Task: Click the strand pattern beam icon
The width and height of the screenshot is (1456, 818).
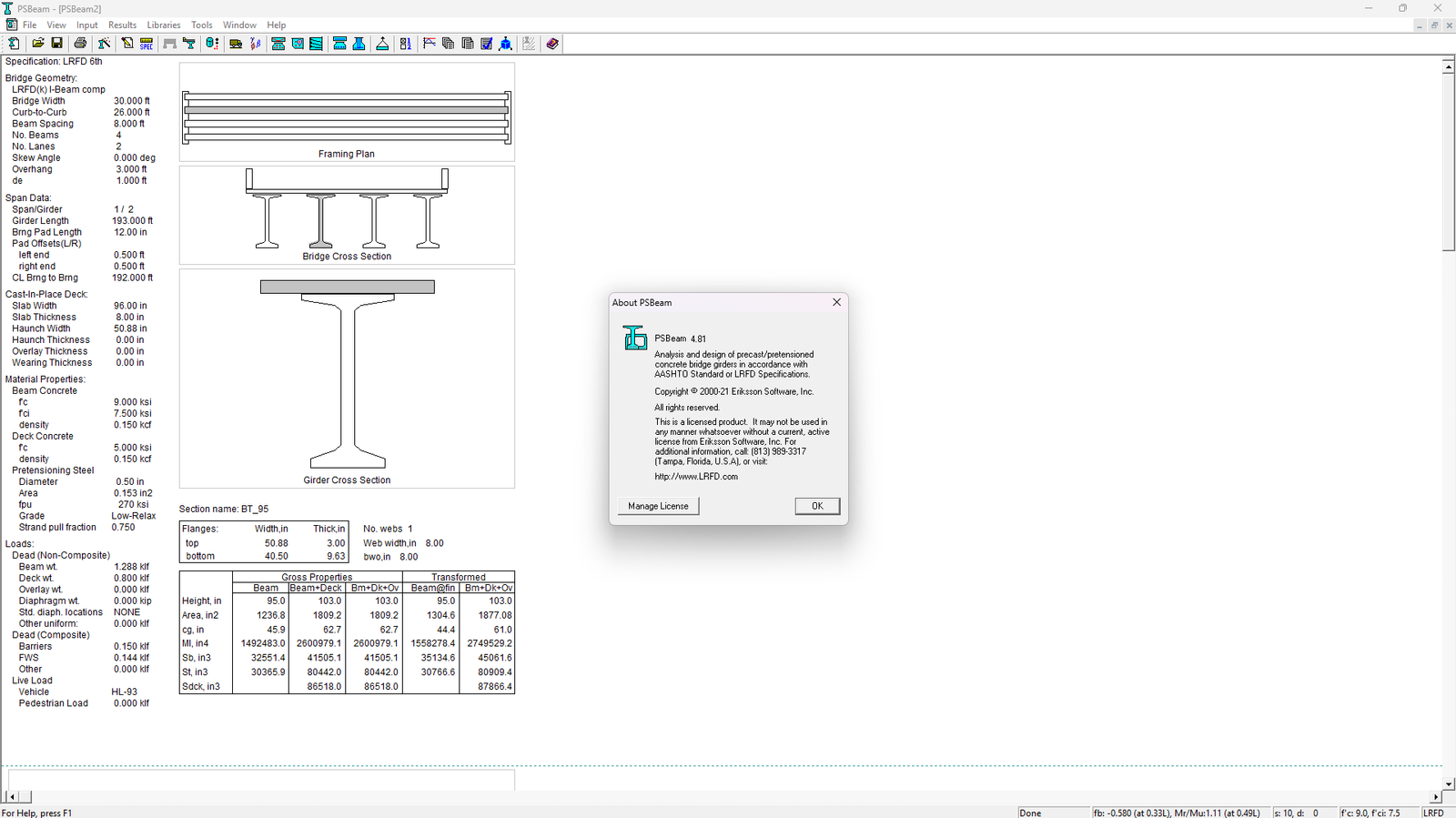Action: (278, 44)
